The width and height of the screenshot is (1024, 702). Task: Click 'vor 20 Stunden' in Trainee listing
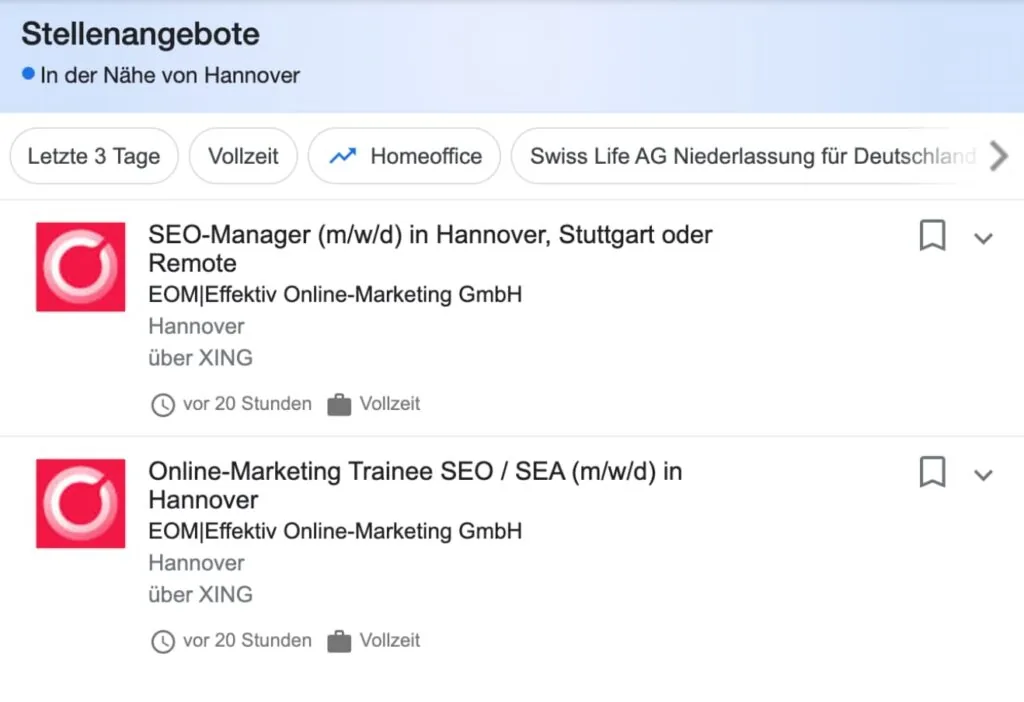tap(248, 640)
